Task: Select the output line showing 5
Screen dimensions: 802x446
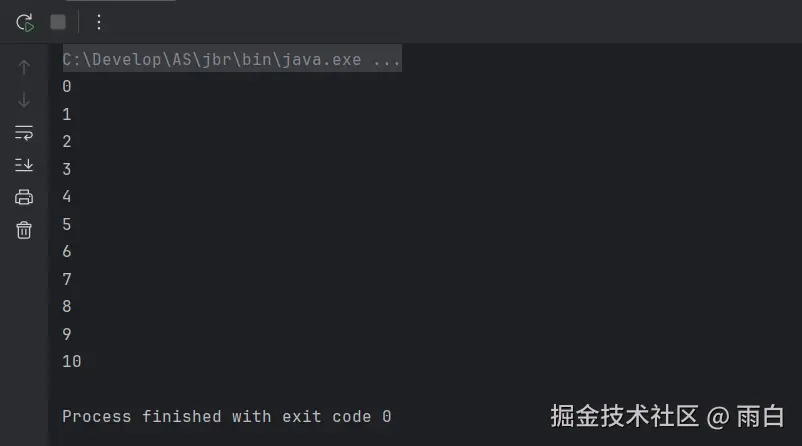Action: (67, 225)
